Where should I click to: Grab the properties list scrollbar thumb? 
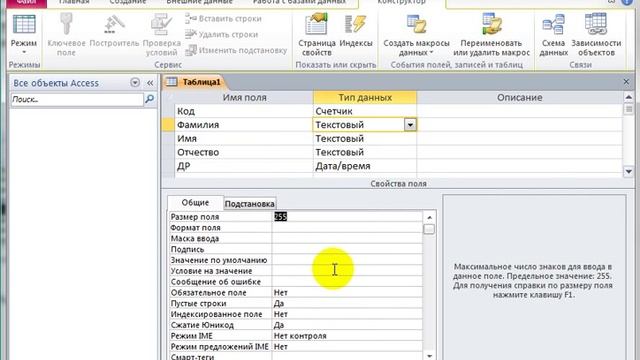429,229
